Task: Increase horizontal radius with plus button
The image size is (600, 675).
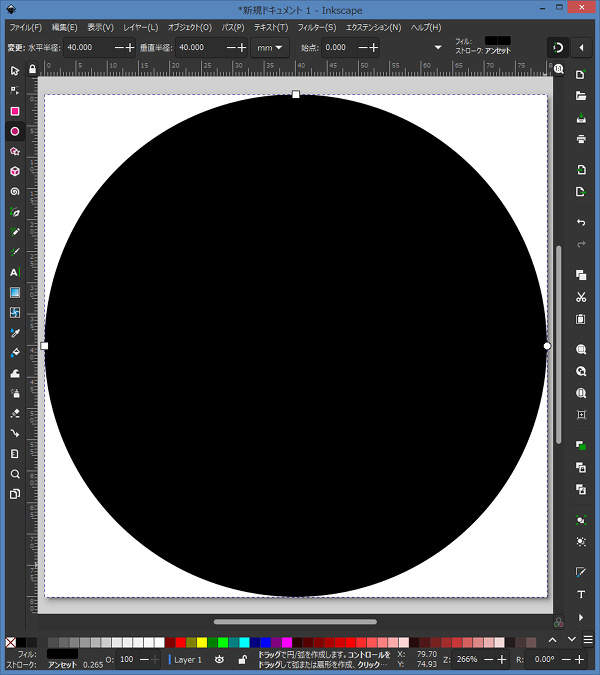Action: coord(130,47)
